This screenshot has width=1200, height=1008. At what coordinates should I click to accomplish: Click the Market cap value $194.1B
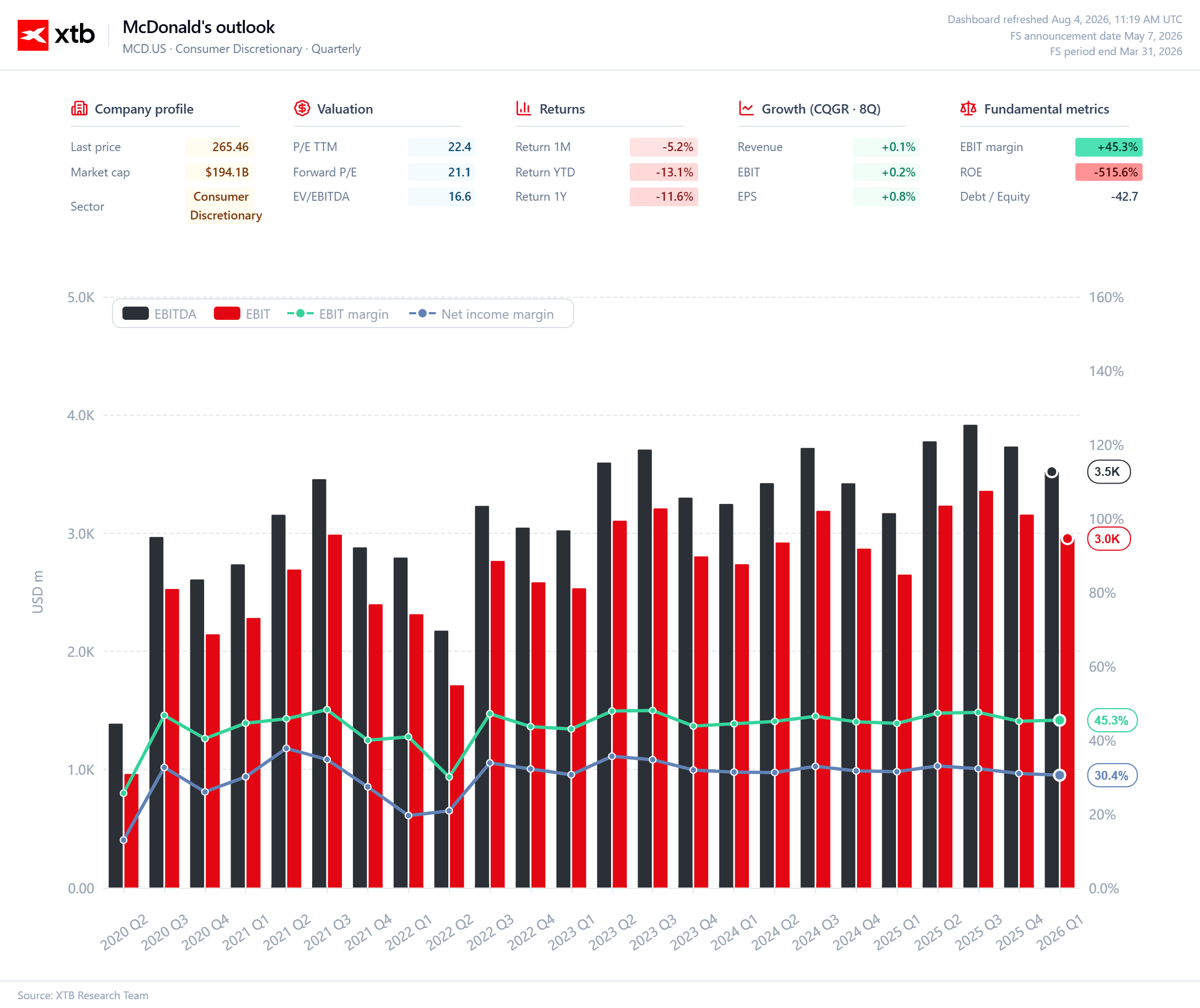click(219, 172)
